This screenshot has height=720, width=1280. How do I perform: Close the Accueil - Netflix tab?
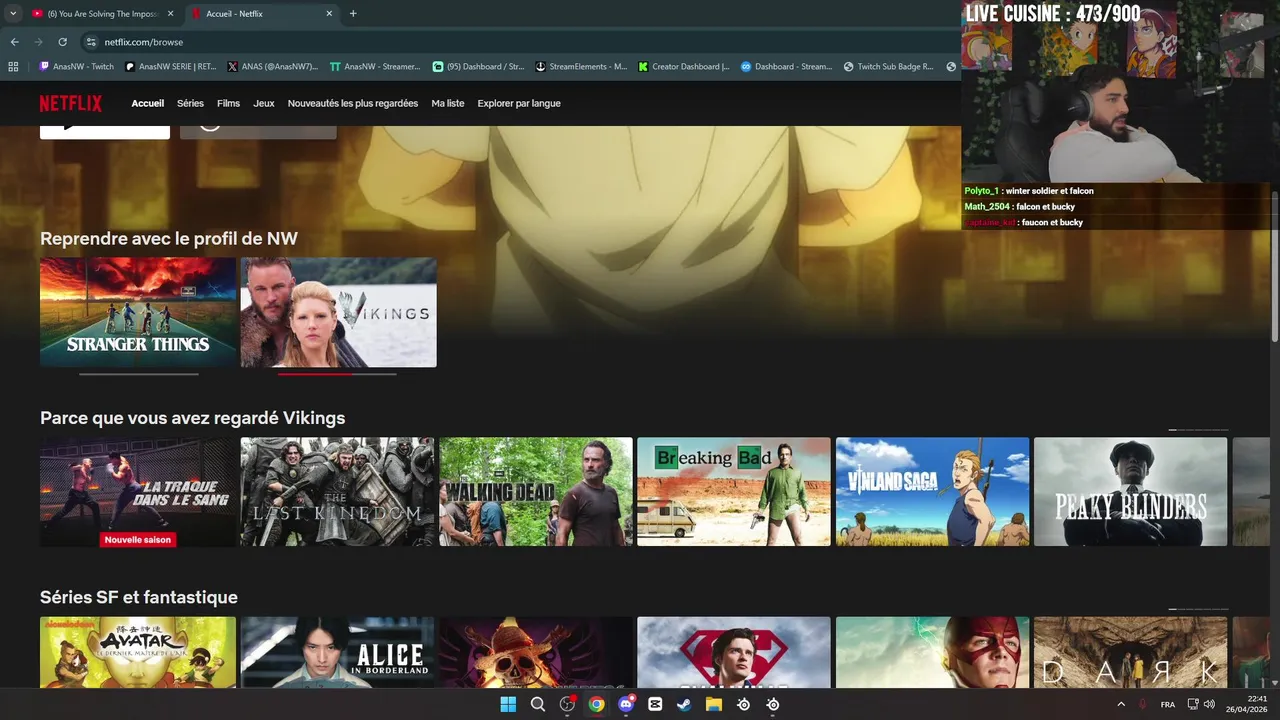coord(329,14)
